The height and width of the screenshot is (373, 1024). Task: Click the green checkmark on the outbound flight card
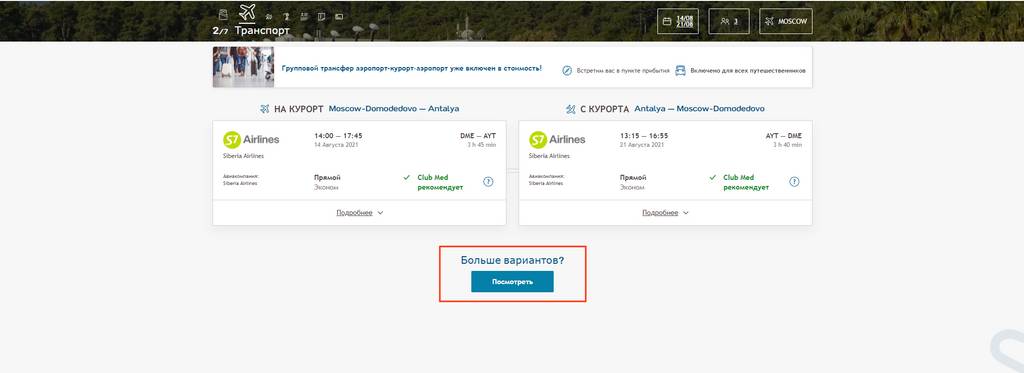coord(406,177)
